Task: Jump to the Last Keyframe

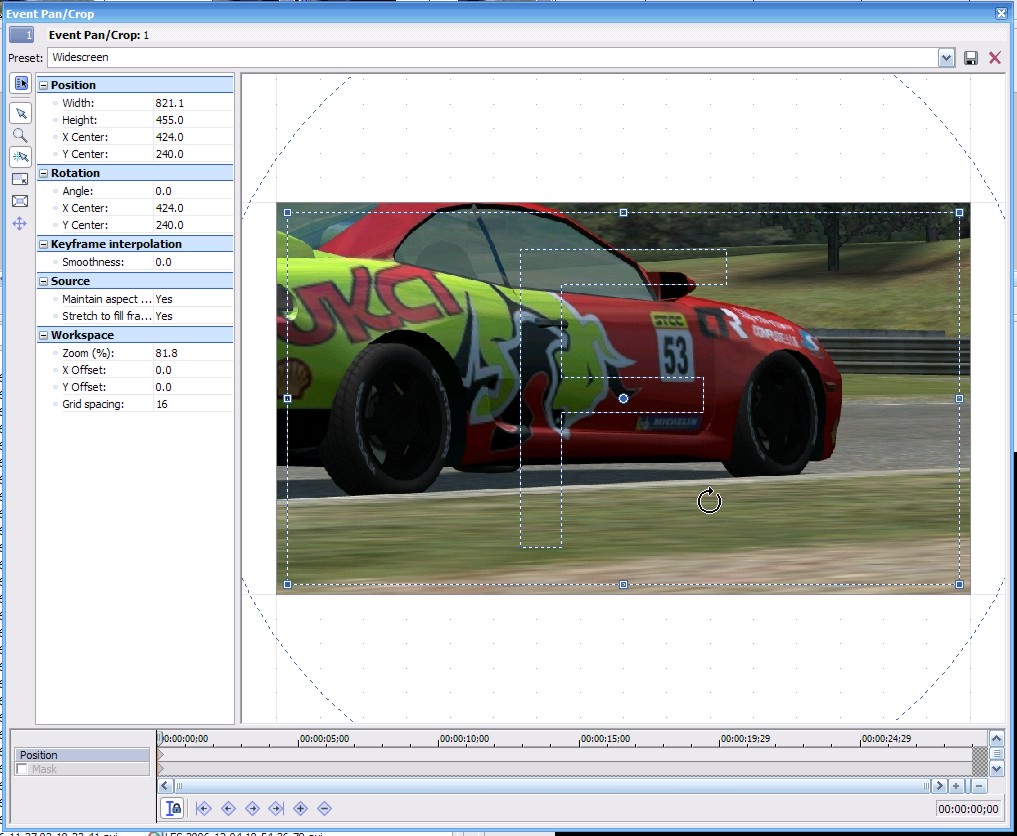Action: coord(276,808)
